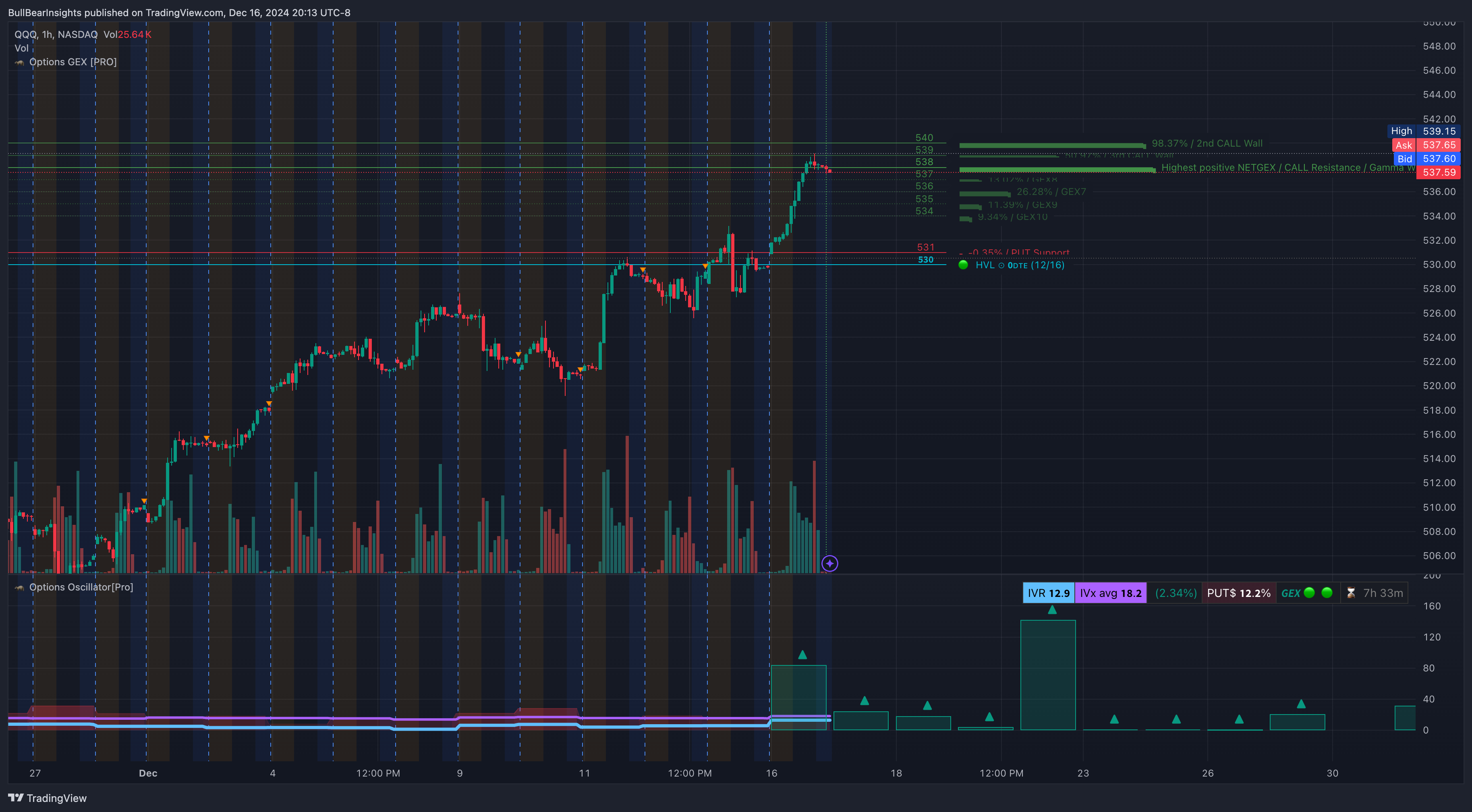This screenshot has width=1472, height=812.
Task: Click the 11.39% / GEX9 label
Action: click(1022, 205)
